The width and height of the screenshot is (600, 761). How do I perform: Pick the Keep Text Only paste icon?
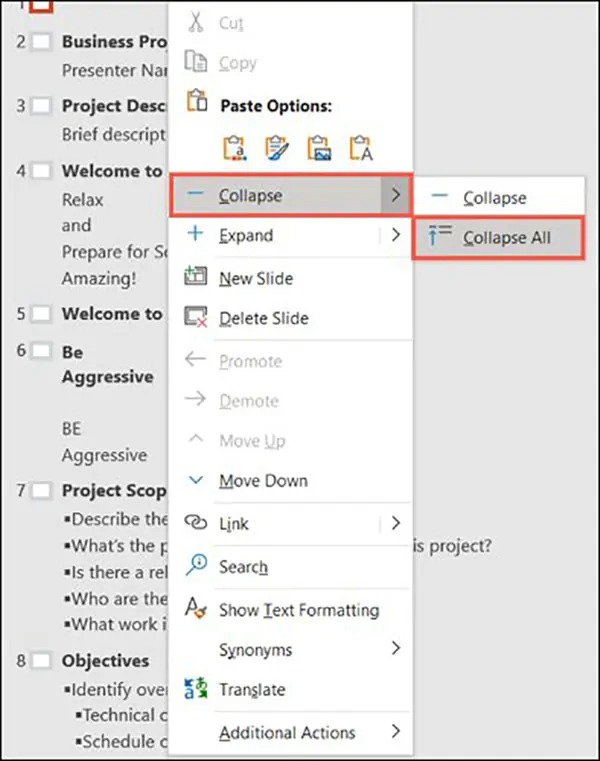[361, 148]
